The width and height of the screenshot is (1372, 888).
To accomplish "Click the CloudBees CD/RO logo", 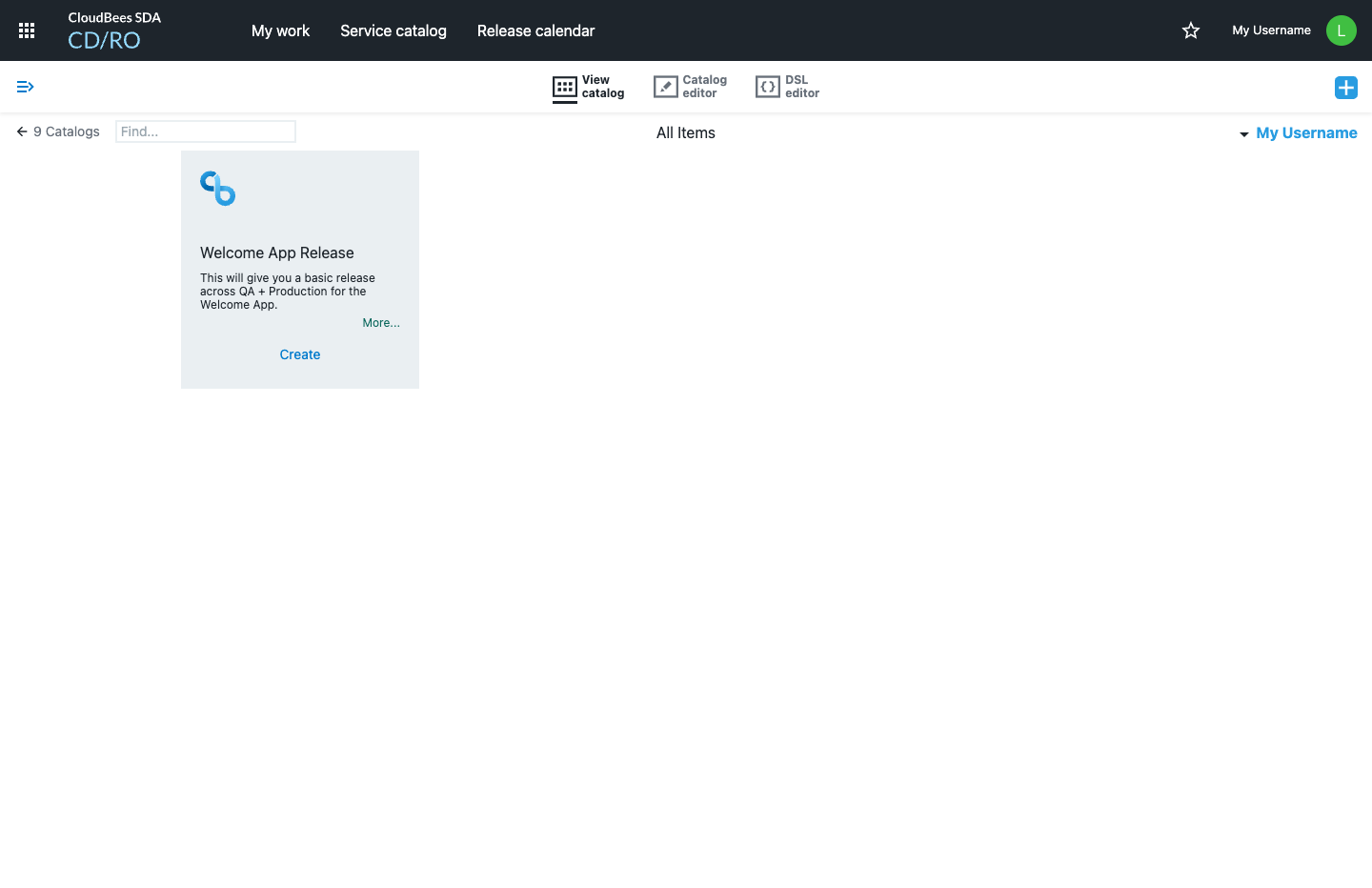I will 114,30.
